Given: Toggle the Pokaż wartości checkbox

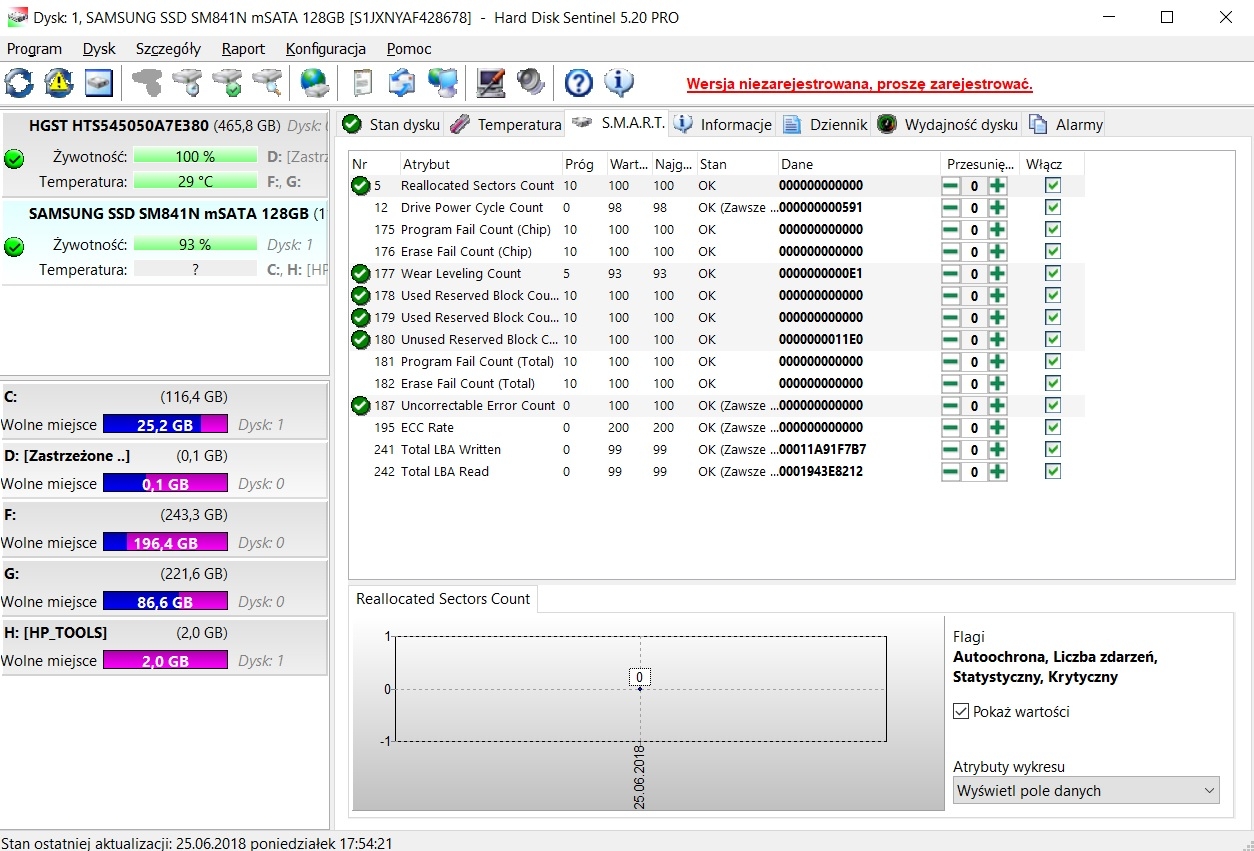Looking at the screenshot, I should click(x=961, y=712).
